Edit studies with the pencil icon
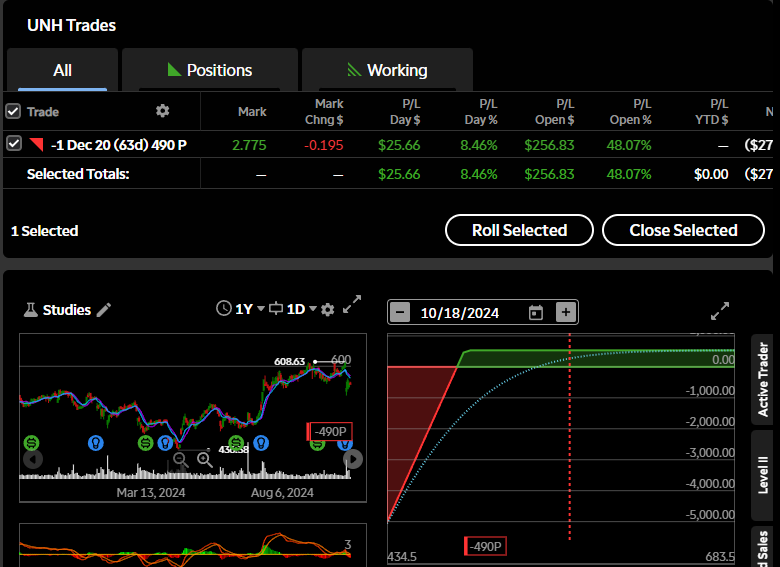The width and height of the screenshot is (780, 567). coord(103,310)
